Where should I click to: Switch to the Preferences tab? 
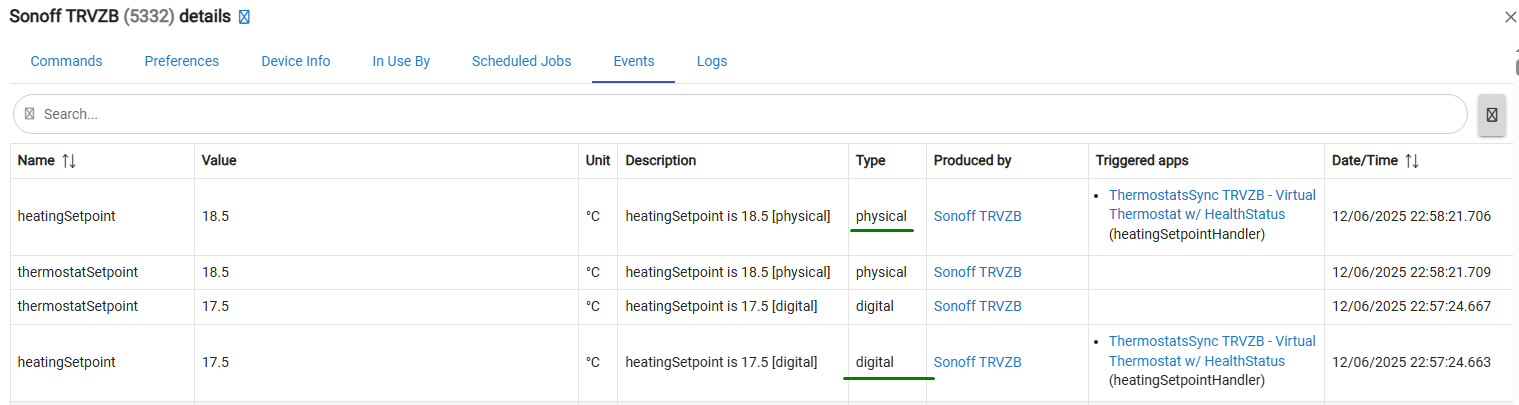181,61
